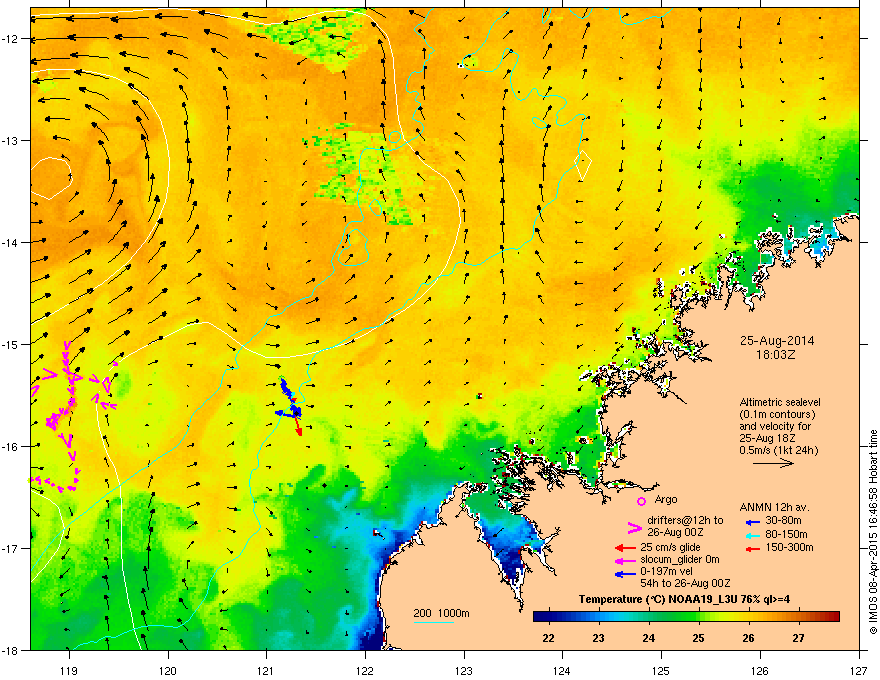The height and width of the screenshot is (680, 880).
Task: Click colorbar tick label 26
Action: (x=748, y=638)
